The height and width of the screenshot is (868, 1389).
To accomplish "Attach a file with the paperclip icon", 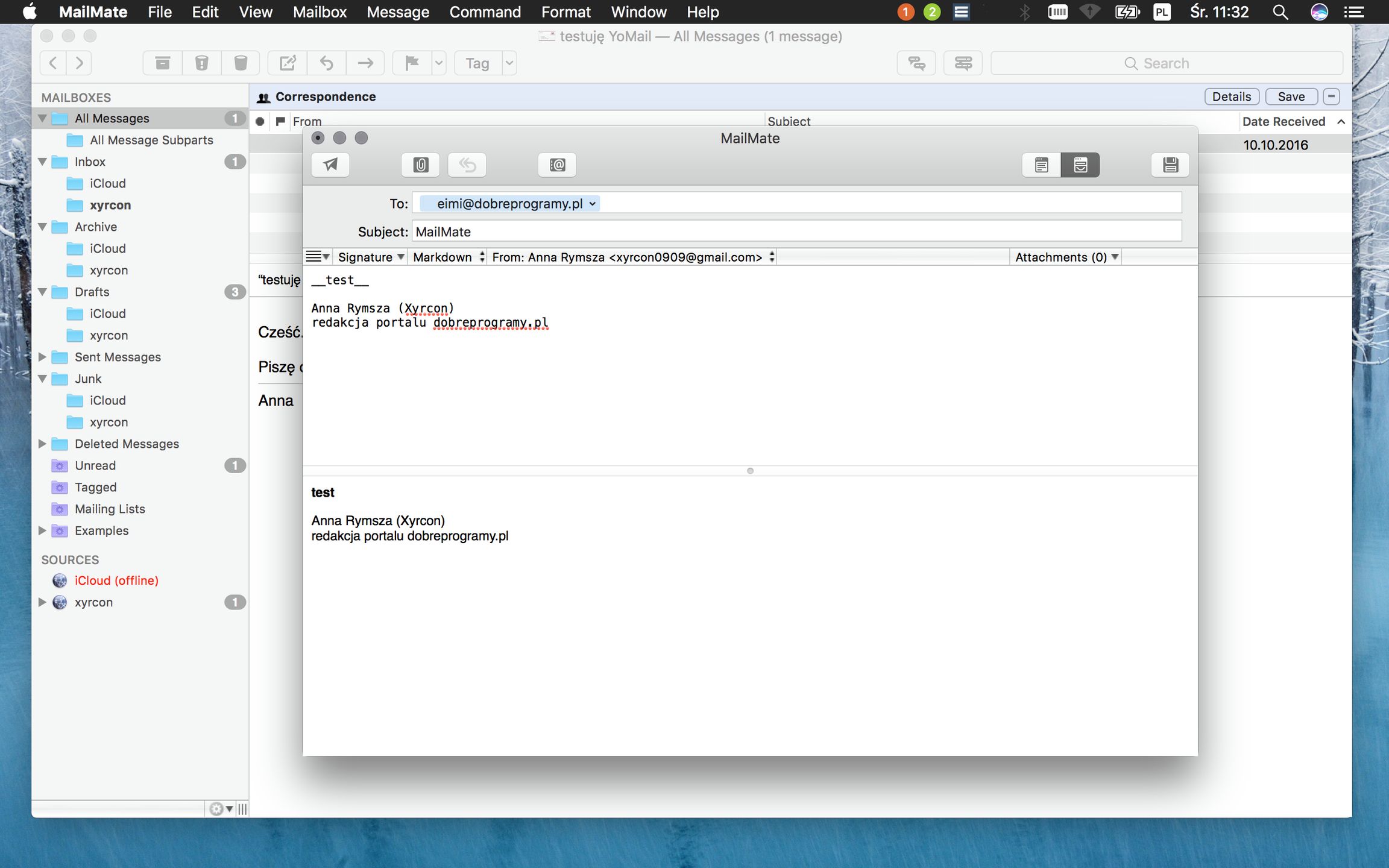I will coord(420,165).
